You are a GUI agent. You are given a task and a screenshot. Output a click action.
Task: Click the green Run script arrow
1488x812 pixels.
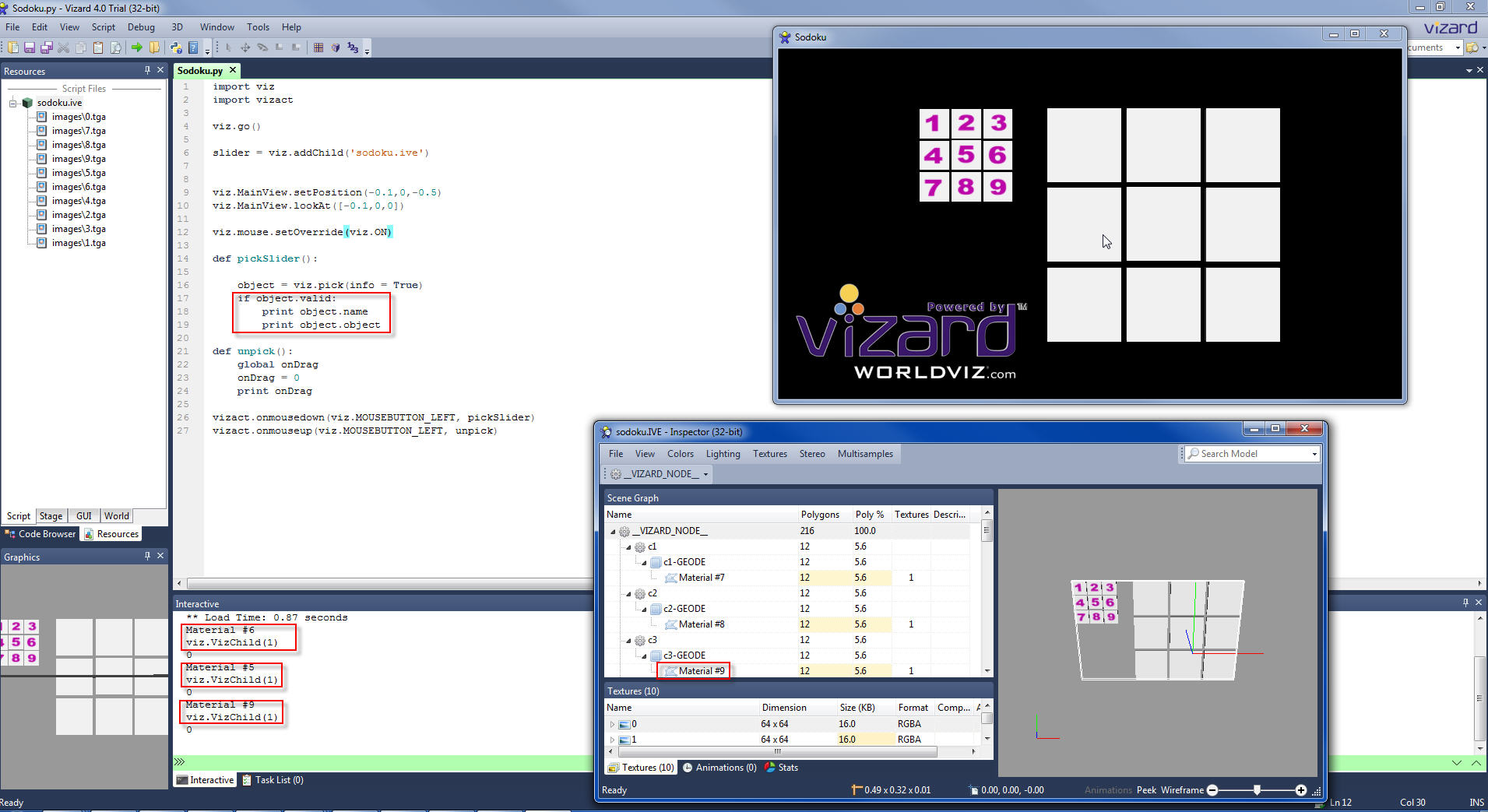tap(137, 47)
